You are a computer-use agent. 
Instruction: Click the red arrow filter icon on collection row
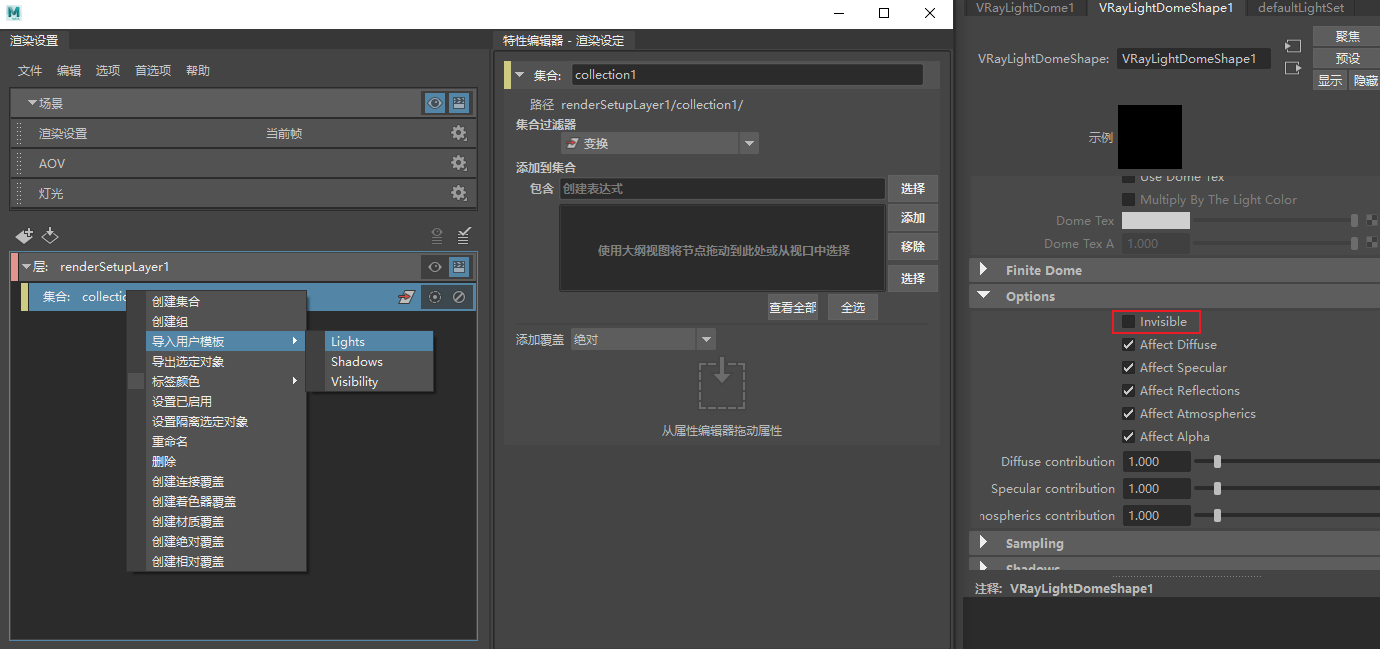click(x=408, y=297)
